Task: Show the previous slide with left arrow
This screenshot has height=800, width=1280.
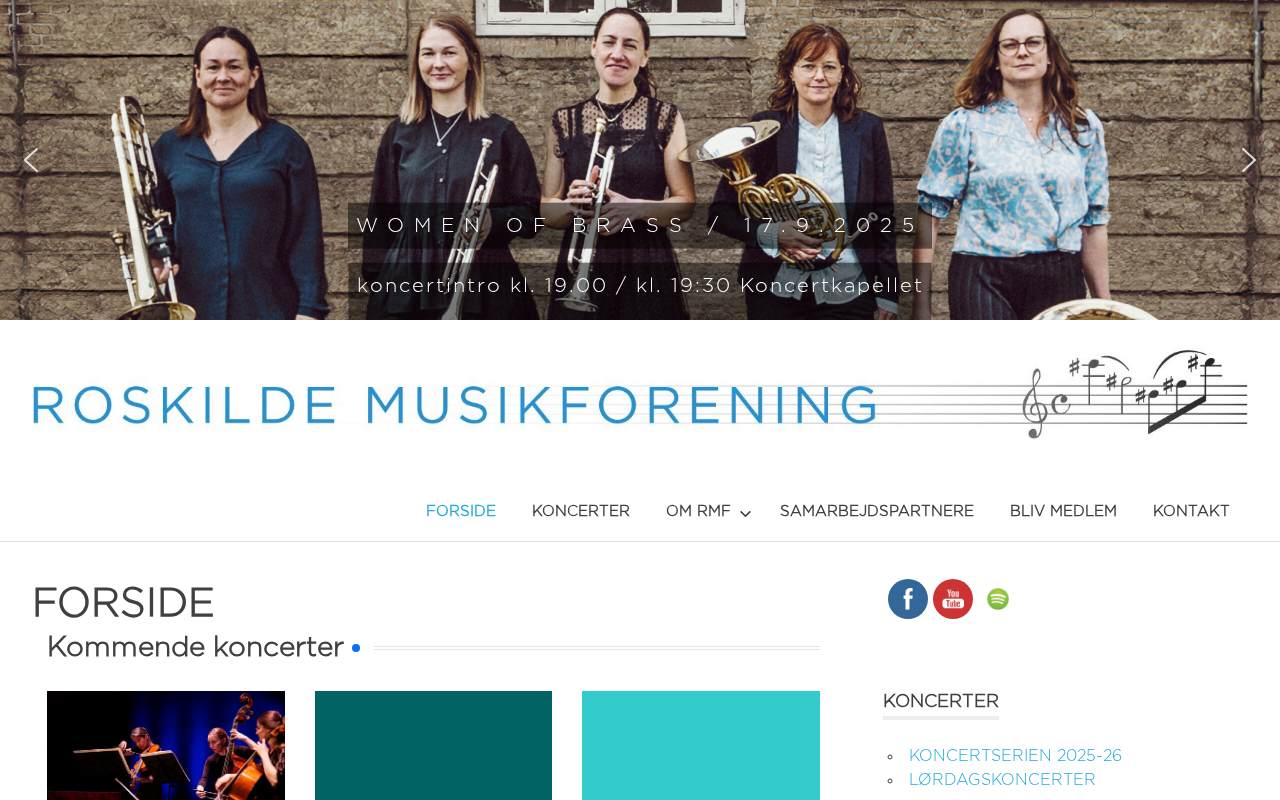Action: [31, 160]
